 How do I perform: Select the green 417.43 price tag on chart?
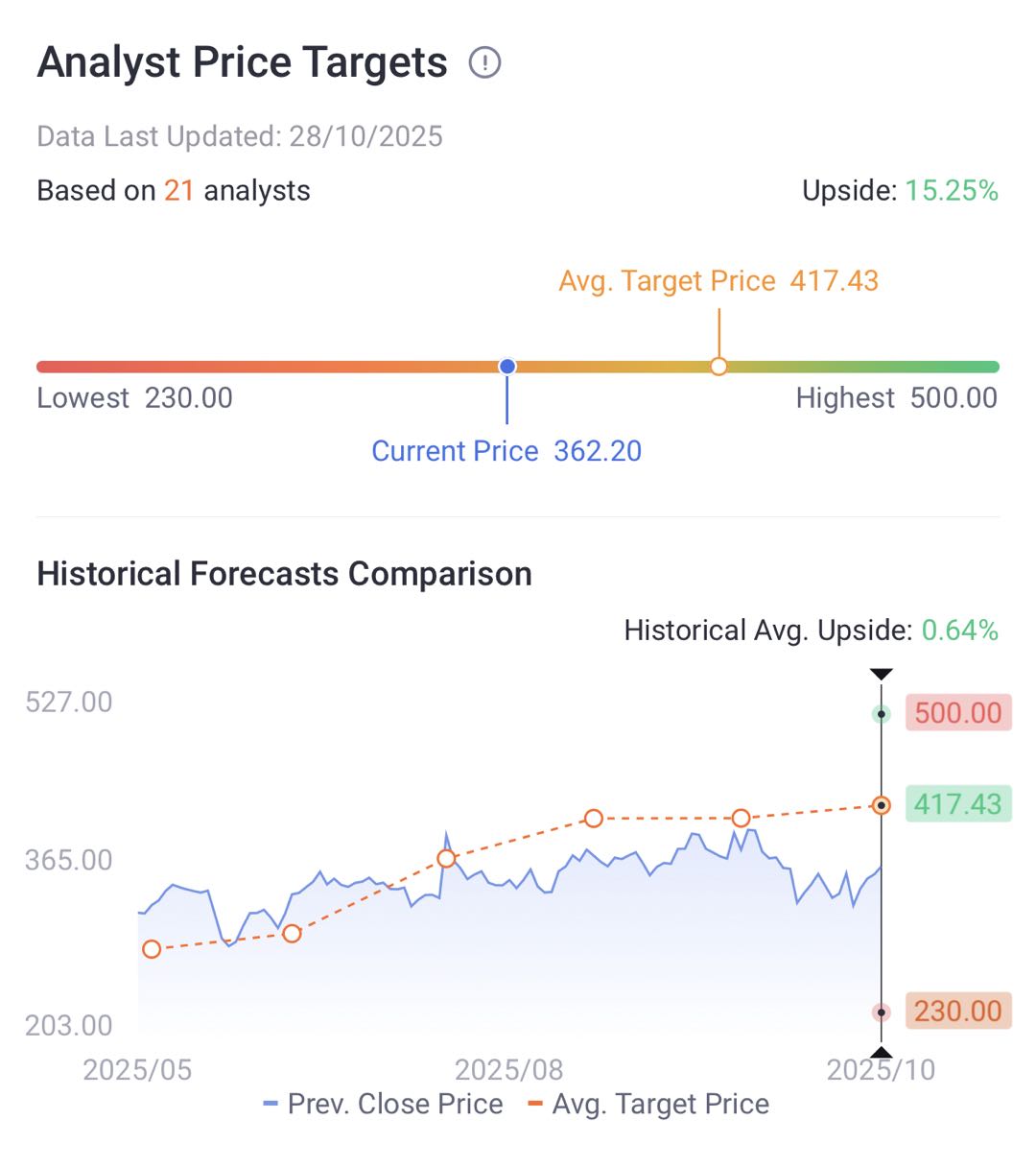[x=957, y=804]
